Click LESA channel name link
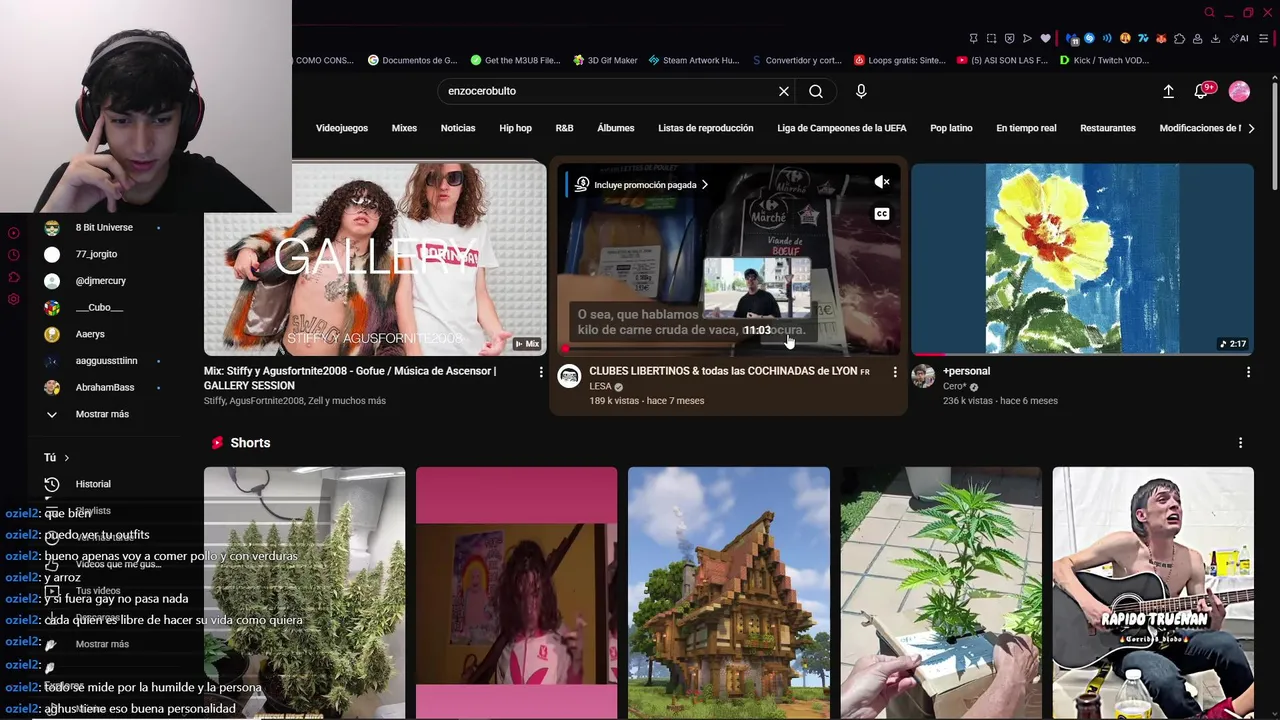Image resolution: width=1280 pixels, height=720 pixels. pos(600,387)
